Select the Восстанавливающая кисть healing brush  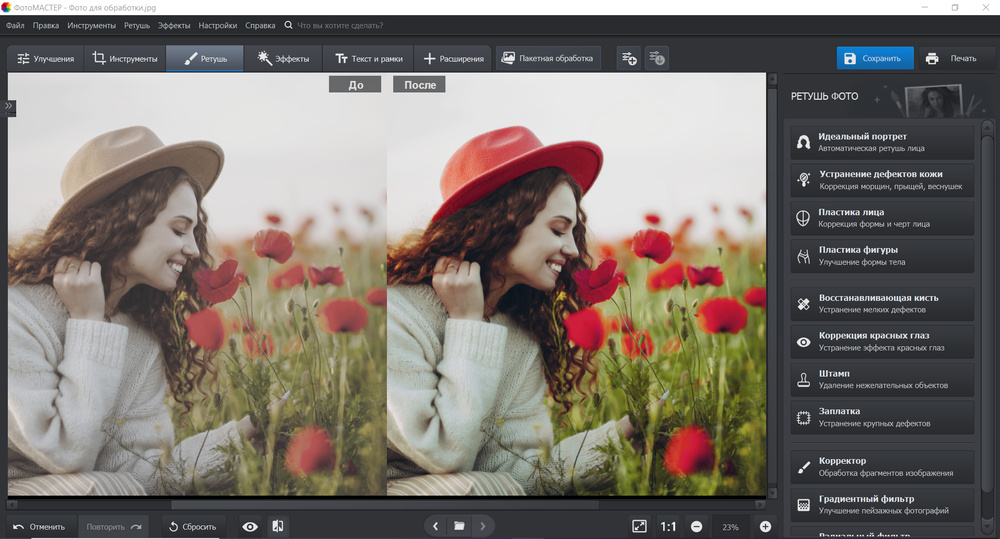click(x=881, y=304)
